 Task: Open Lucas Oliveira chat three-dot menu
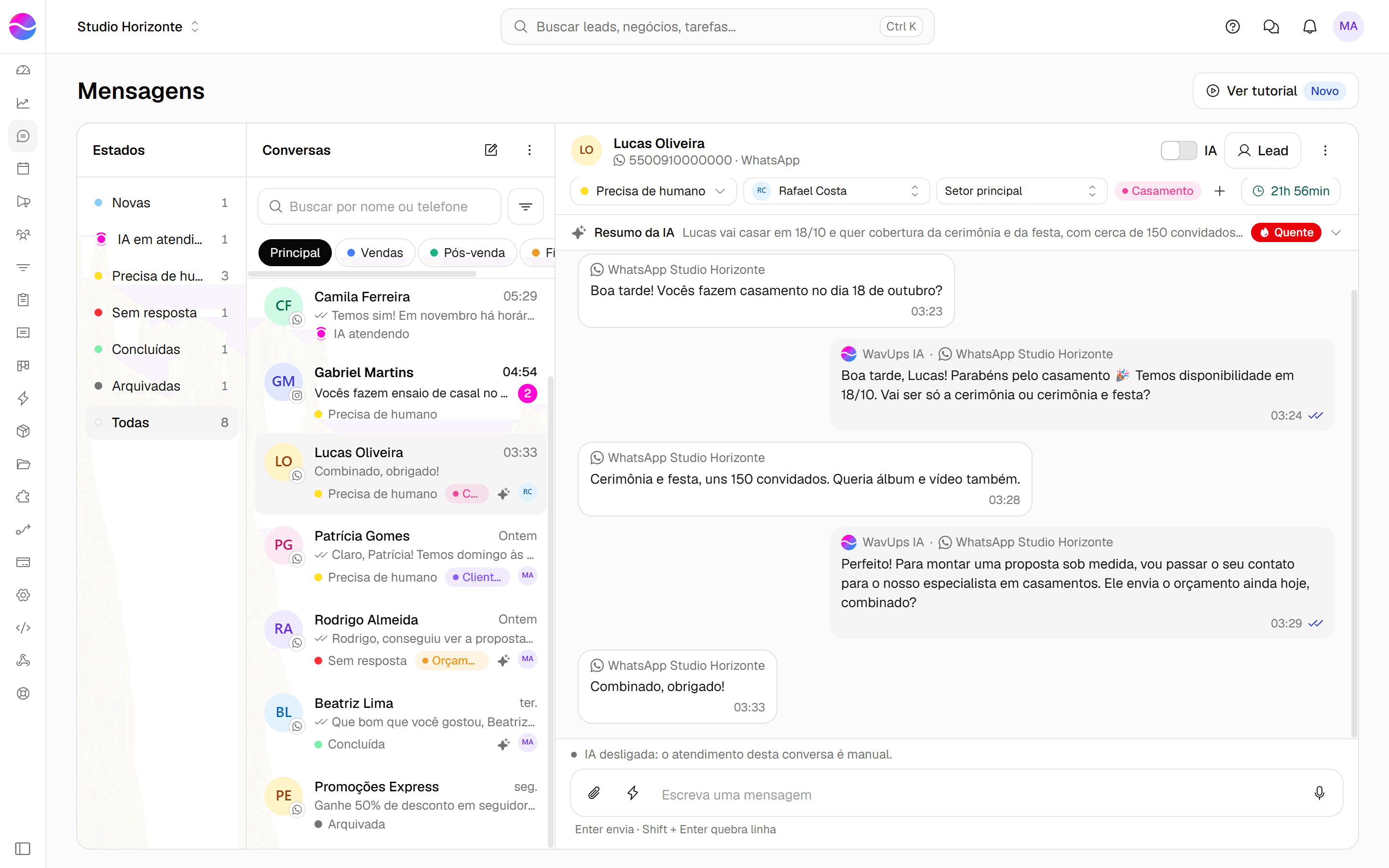coord(1325,150)
